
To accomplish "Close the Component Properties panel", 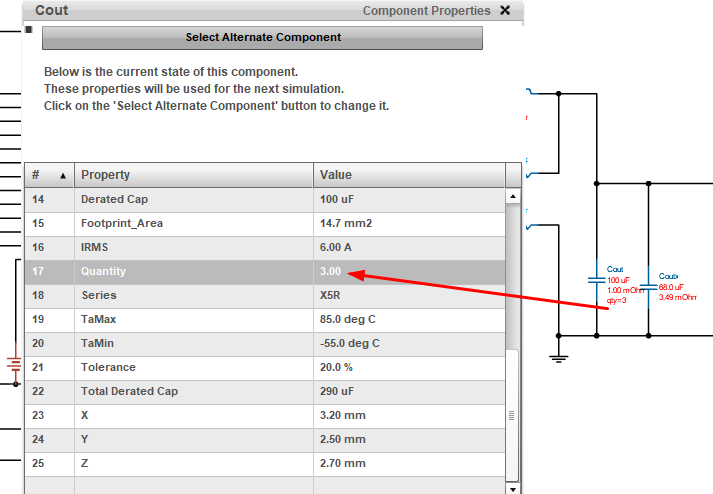I will point(505,10).
